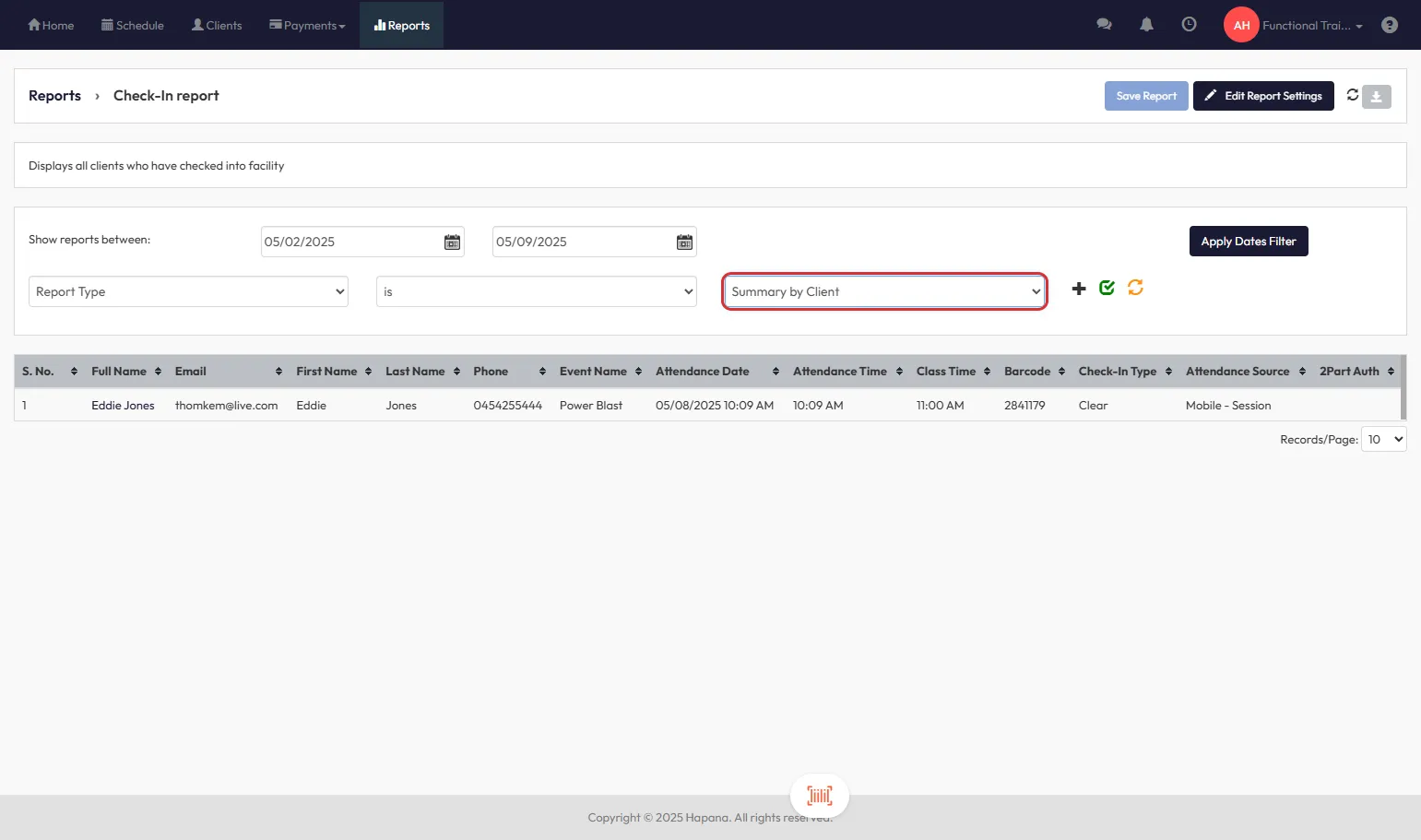Click the download report icon
This screenshot has height=840, width=1421.
click(x=1376, y=96)
